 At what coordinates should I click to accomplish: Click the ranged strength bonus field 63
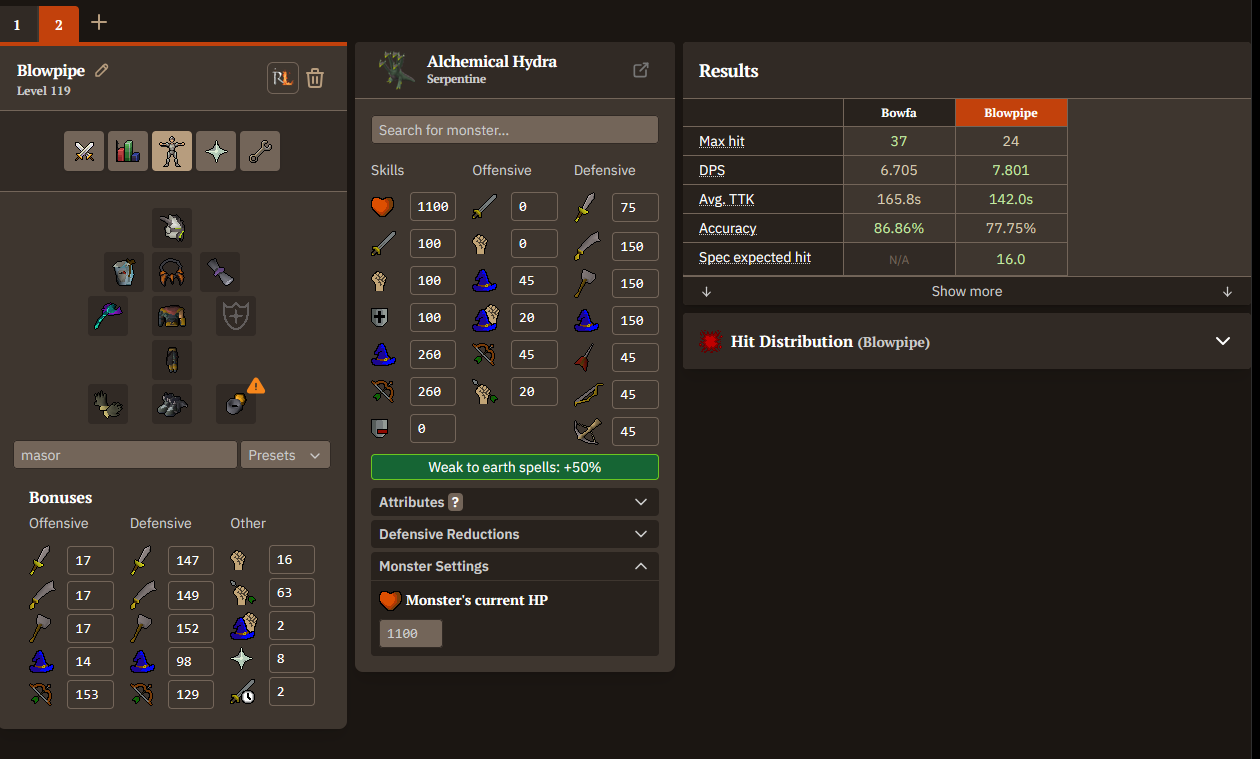[292, 593]
